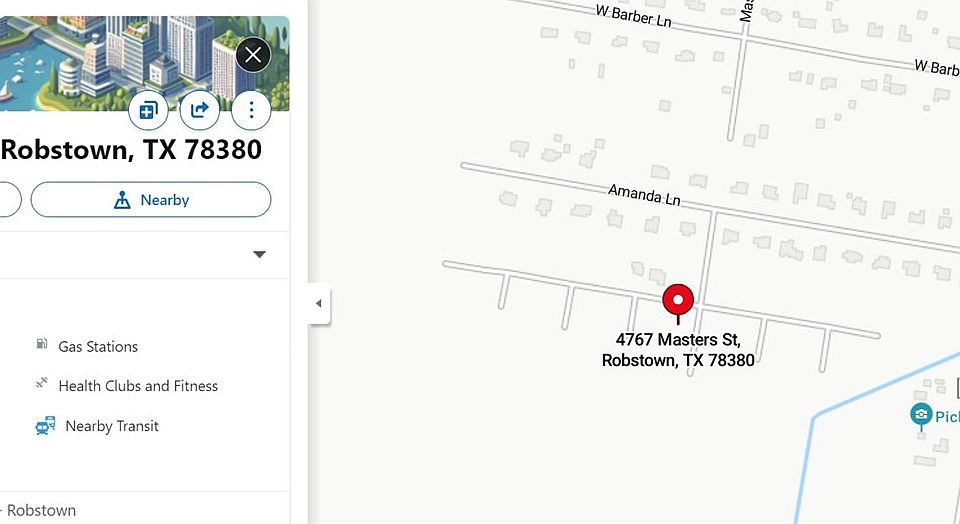Click the Amanda Ln street label
The image size is (960, 524).
click(644, 195)
